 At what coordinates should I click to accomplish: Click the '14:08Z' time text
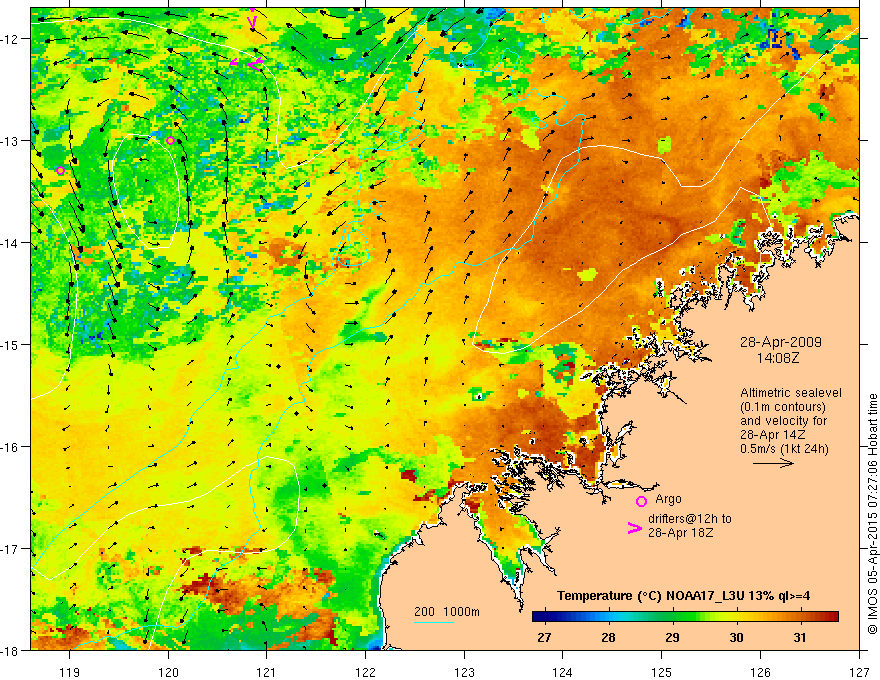(x=778, y=357)
